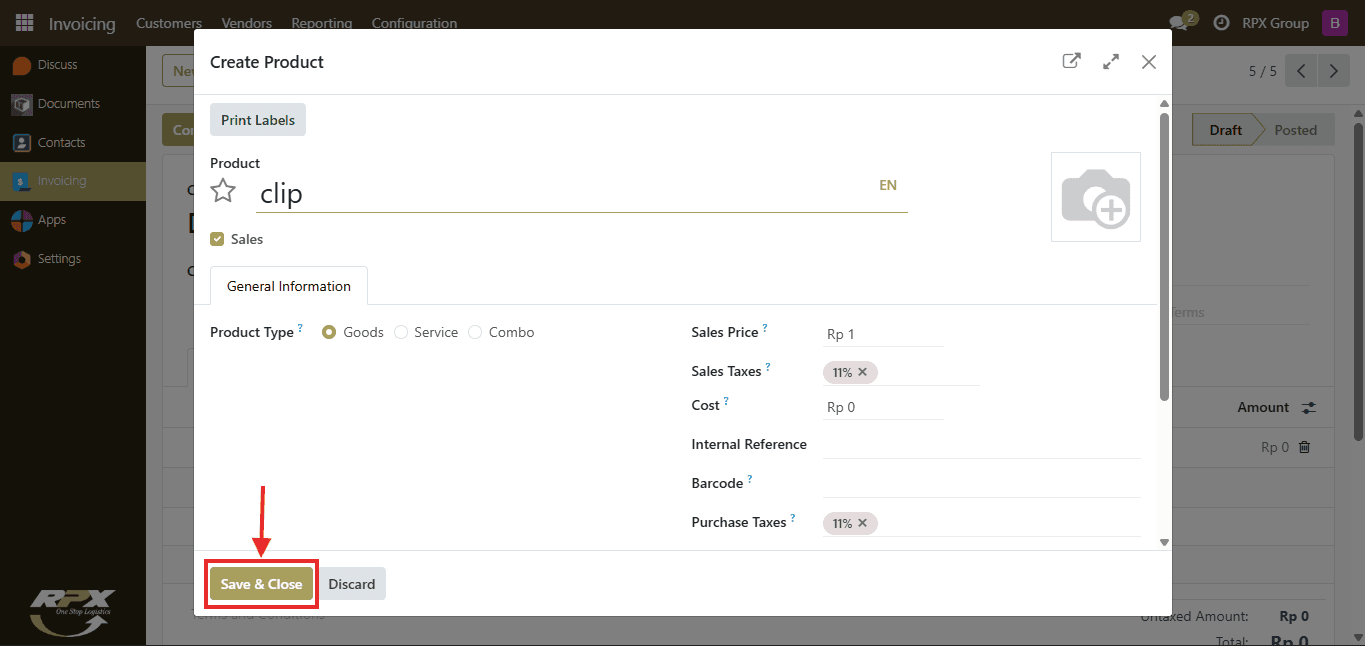1365x646 pixels.
Task: Click the Purchase Taxes tag field
Action: (x=982, y=523)
